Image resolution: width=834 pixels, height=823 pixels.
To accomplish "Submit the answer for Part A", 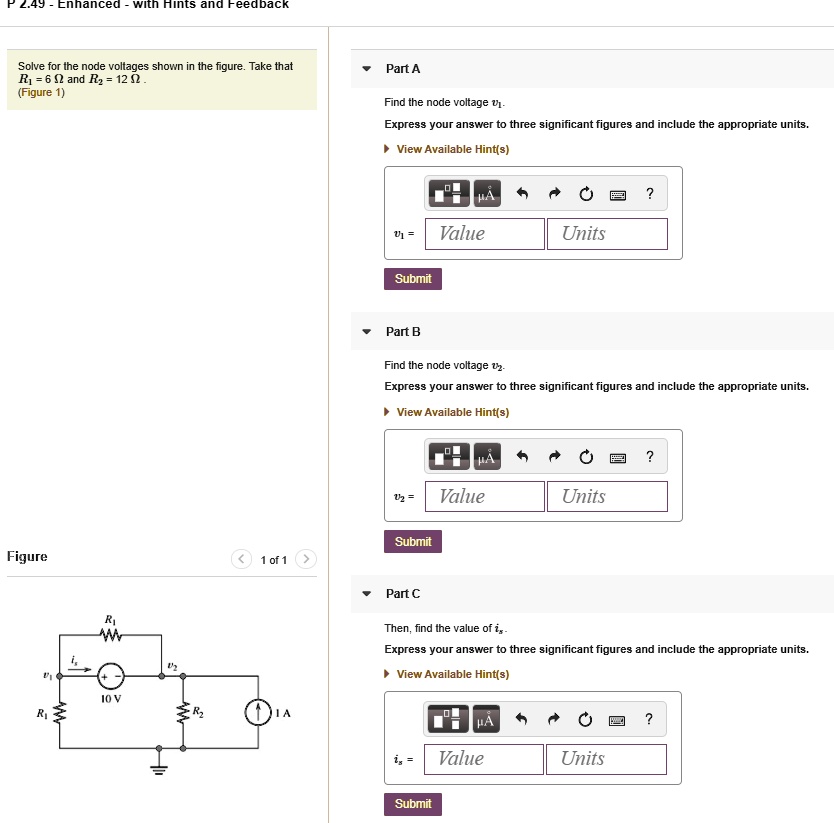I will 413,278.
